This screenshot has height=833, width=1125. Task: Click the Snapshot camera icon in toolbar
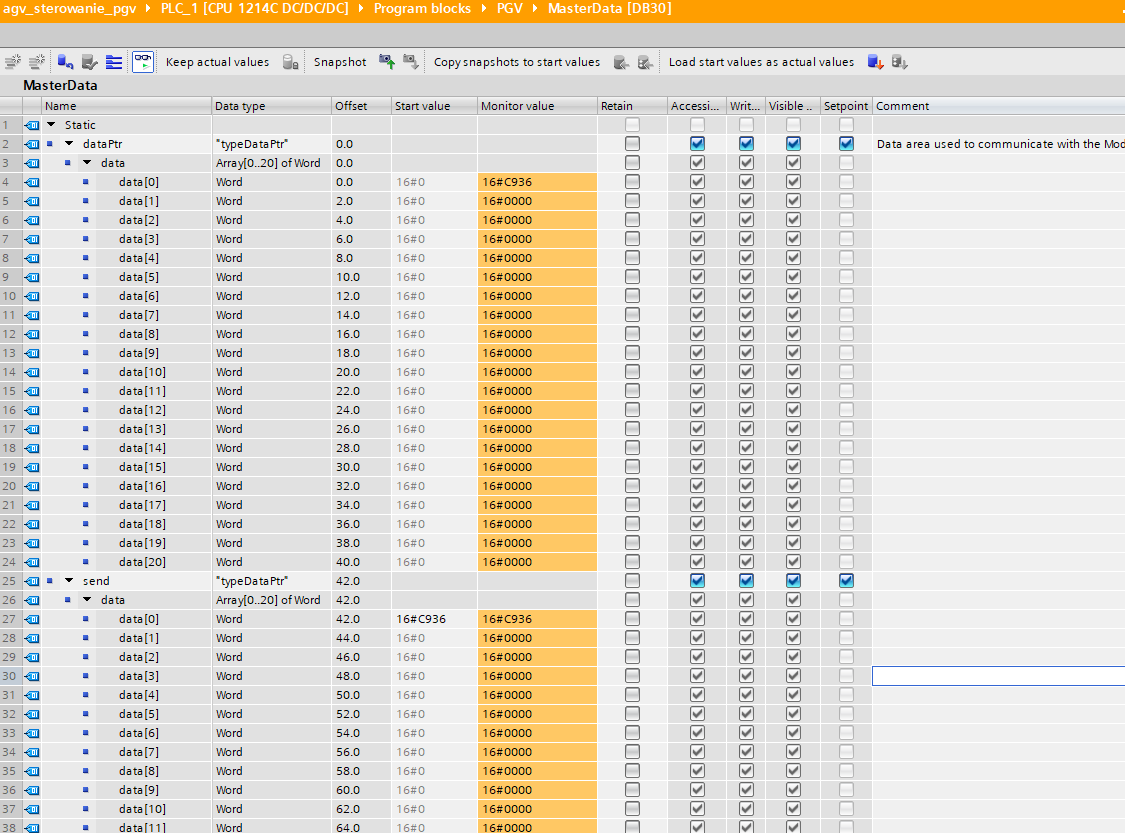pyautogui.click(x=387, y=62)
